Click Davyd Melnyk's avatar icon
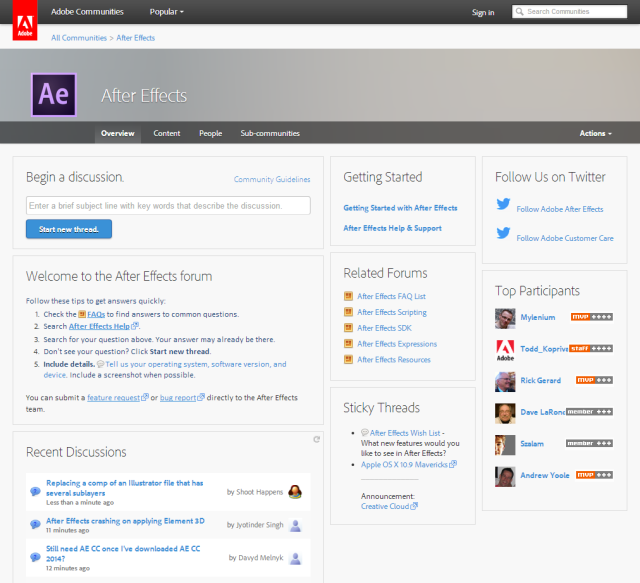Screen dimensions: 640x583 295,558
